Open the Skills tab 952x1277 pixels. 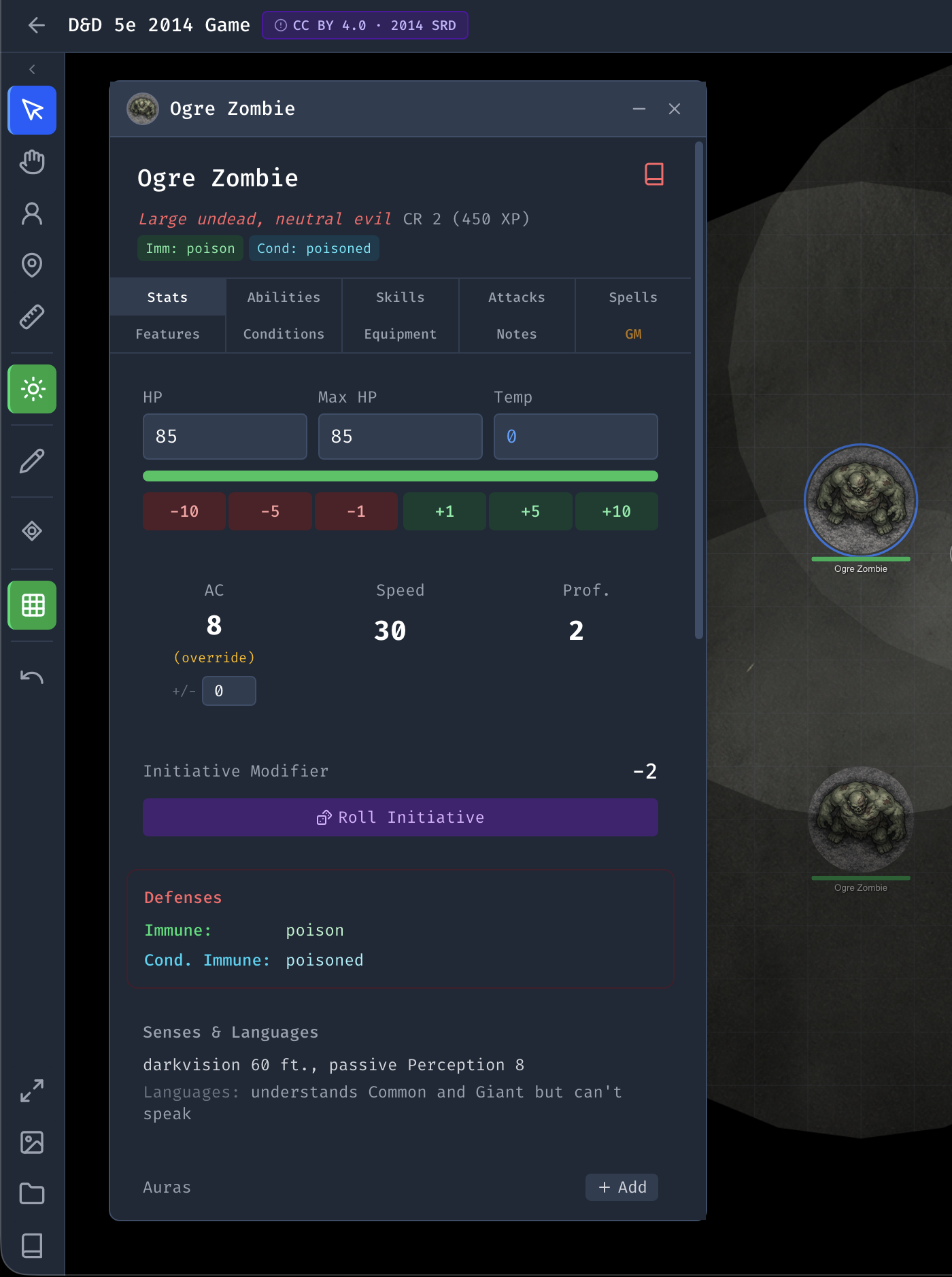[x=400, y=297]
